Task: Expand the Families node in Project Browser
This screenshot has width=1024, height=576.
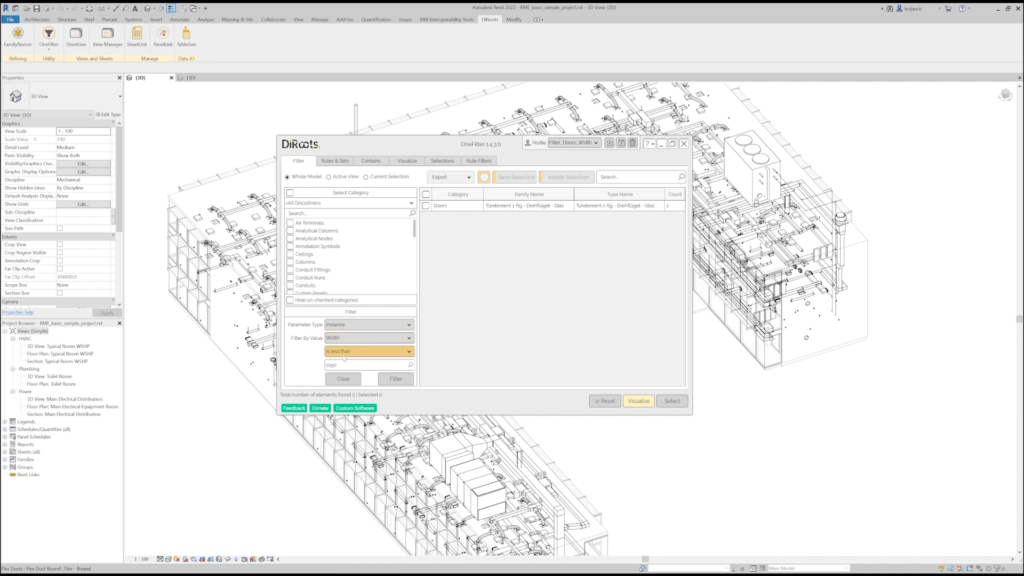Action: [5, 460]
